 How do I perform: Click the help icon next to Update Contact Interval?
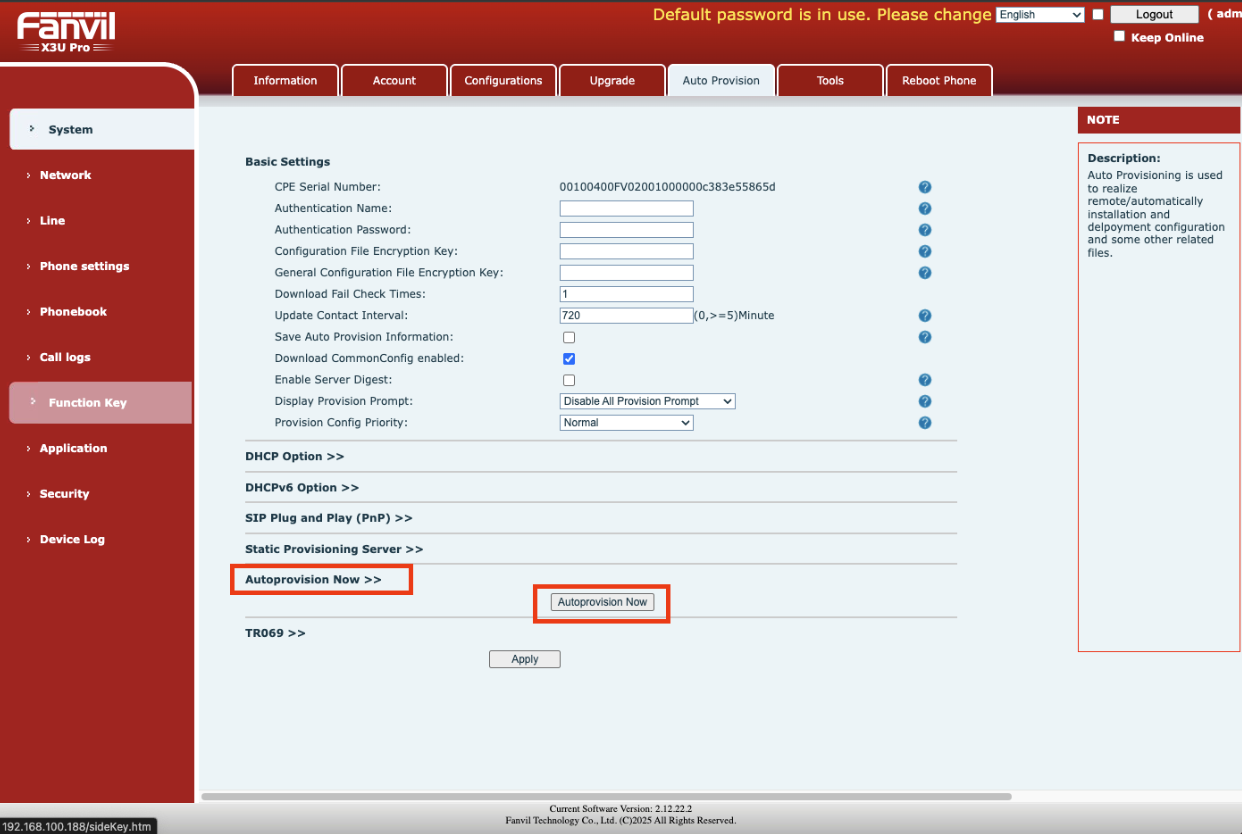[925, 315]
